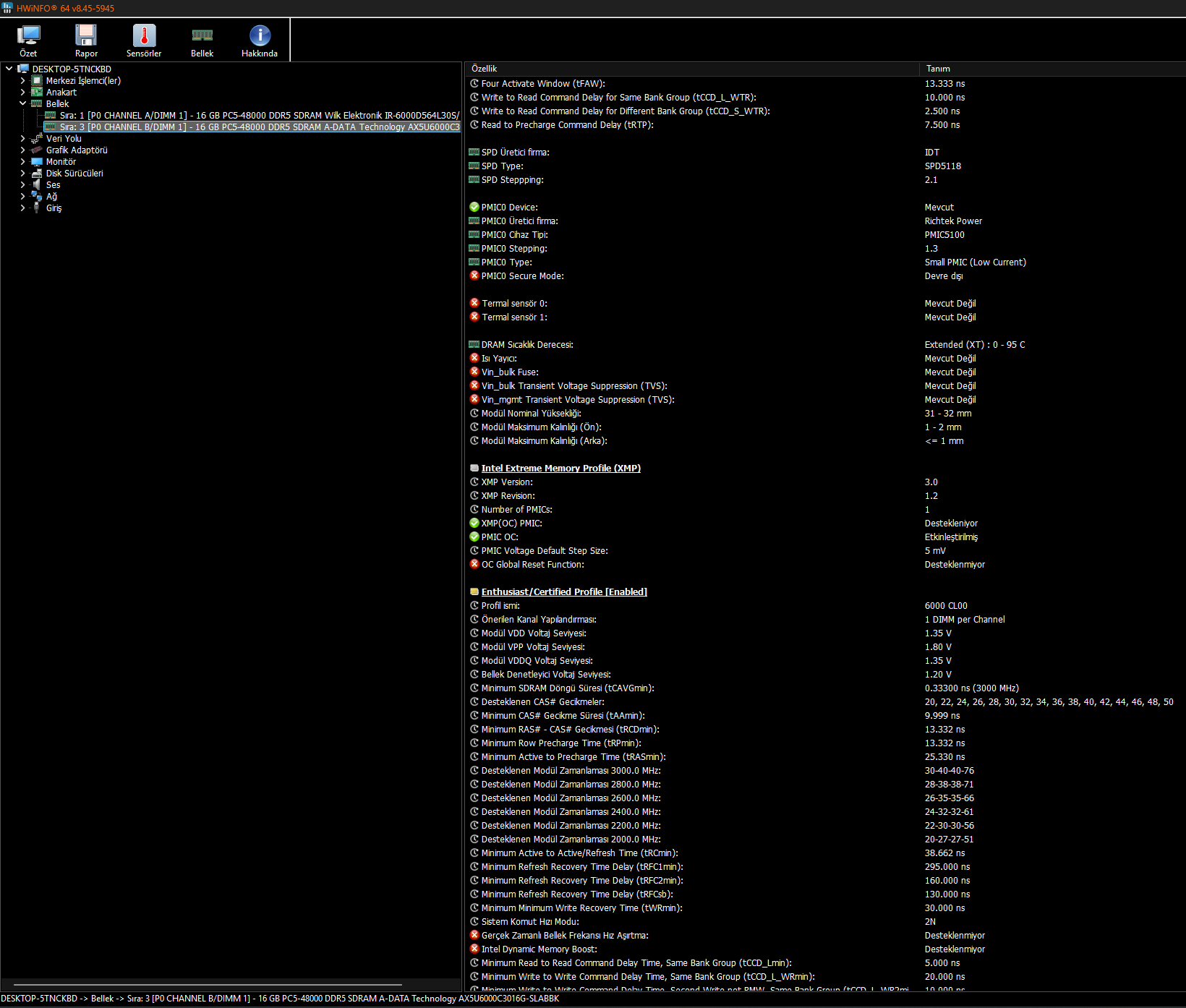Screen dimensions: 1186x1008
Task: Open the Enthusiast/Certified Profile [Enabled] heading
Action: click(x=564, y=591)
